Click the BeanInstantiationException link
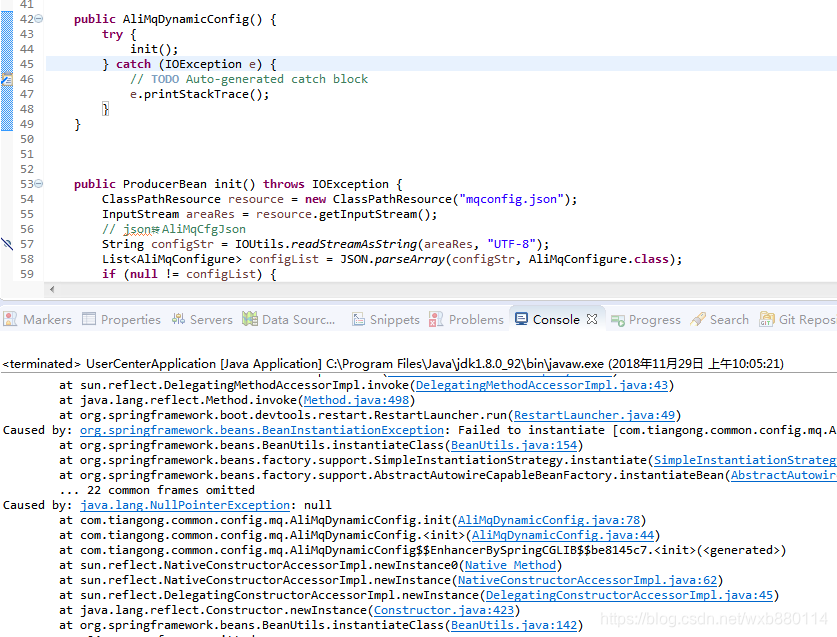Screen dimensions: 837x637 click(262, 430)
